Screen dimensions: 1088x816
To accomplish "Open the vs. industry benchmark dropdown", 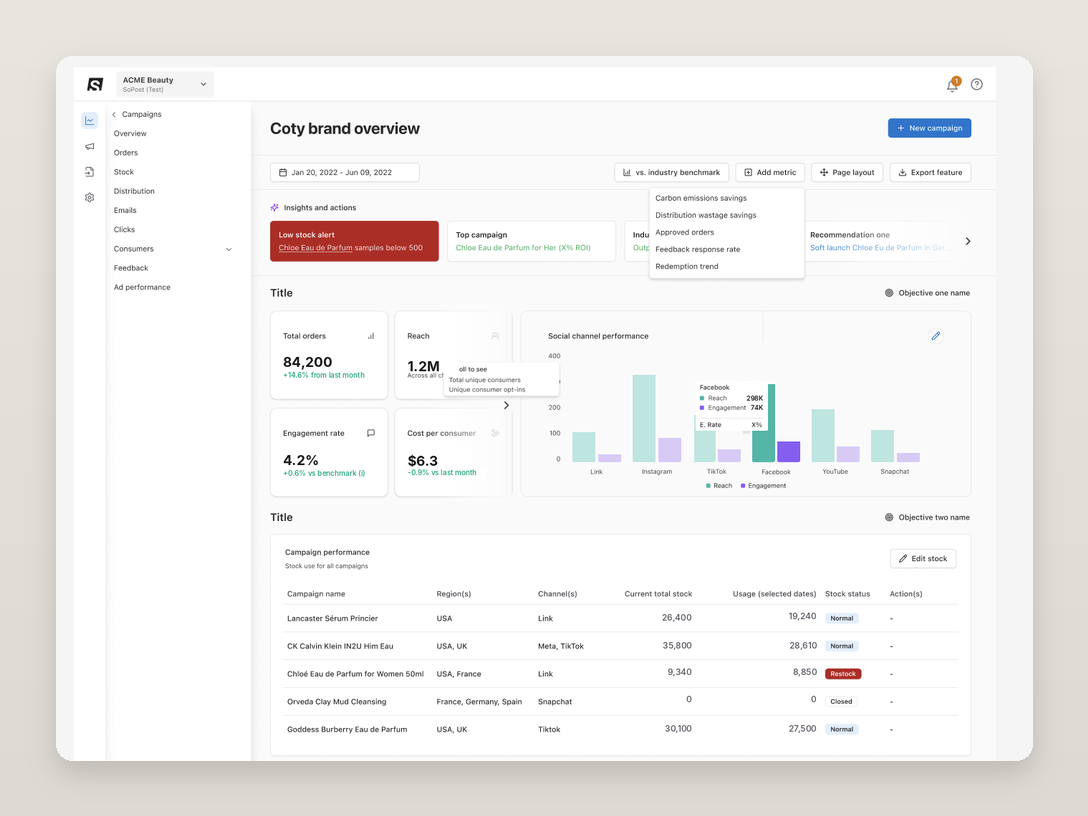I will tap(671, 172).
